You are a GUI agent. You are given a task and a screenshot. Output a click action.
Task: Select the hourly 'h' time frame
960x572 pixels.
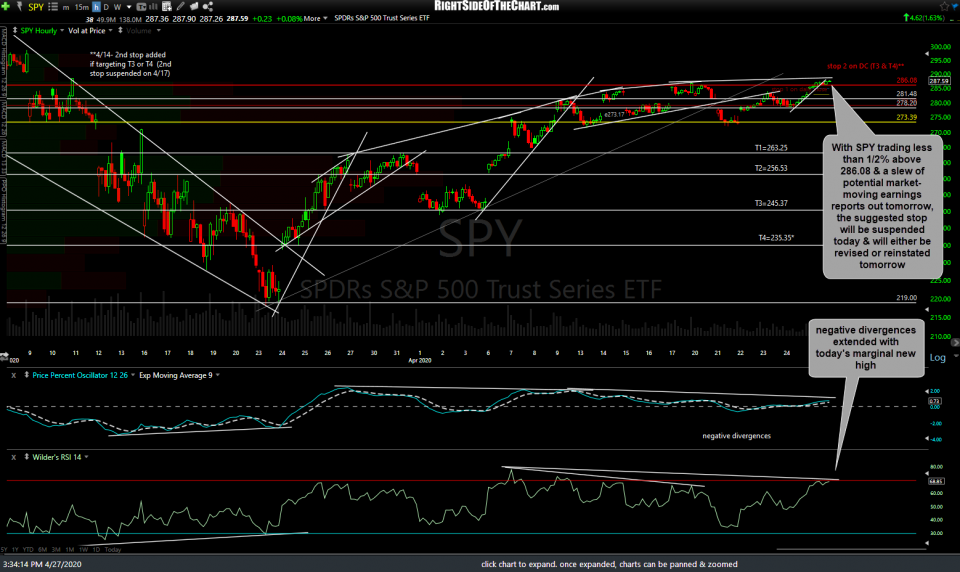[x=96, y=7]
